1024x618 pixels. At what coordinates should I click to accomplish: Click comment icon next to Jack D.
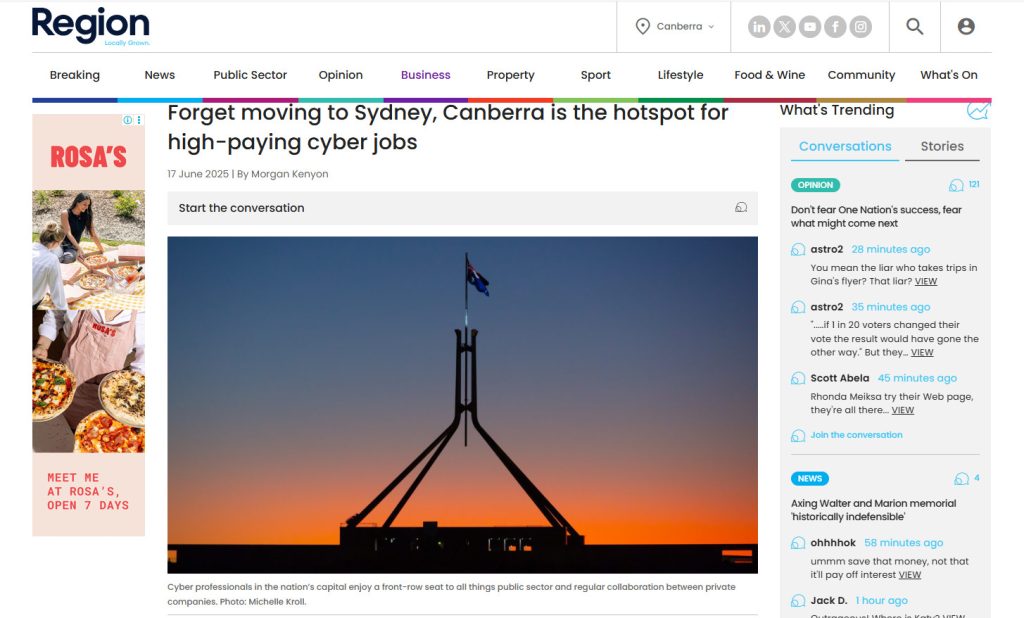click(x=798, y=600)
